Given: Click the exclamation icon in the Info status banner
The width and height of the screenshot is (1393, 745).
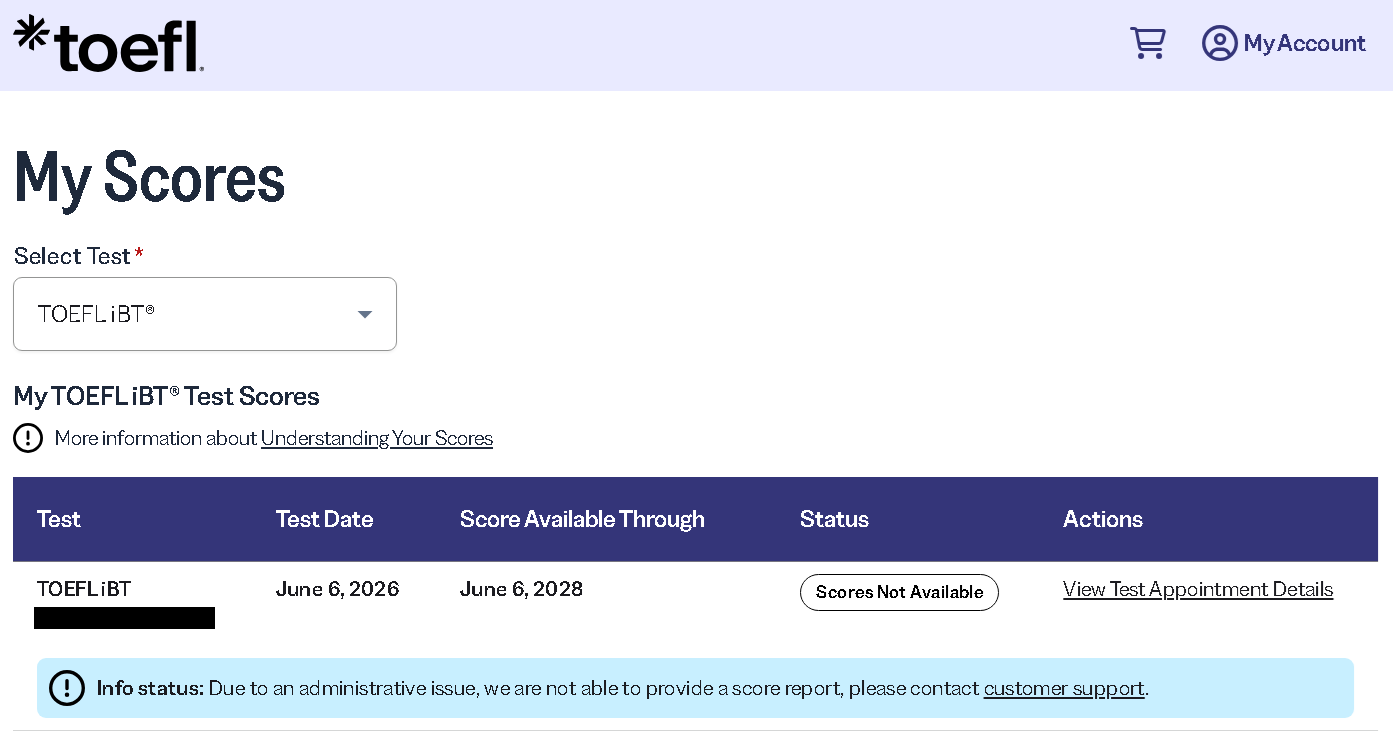Looking at the screenshot, I should click(x=67, y=688).
